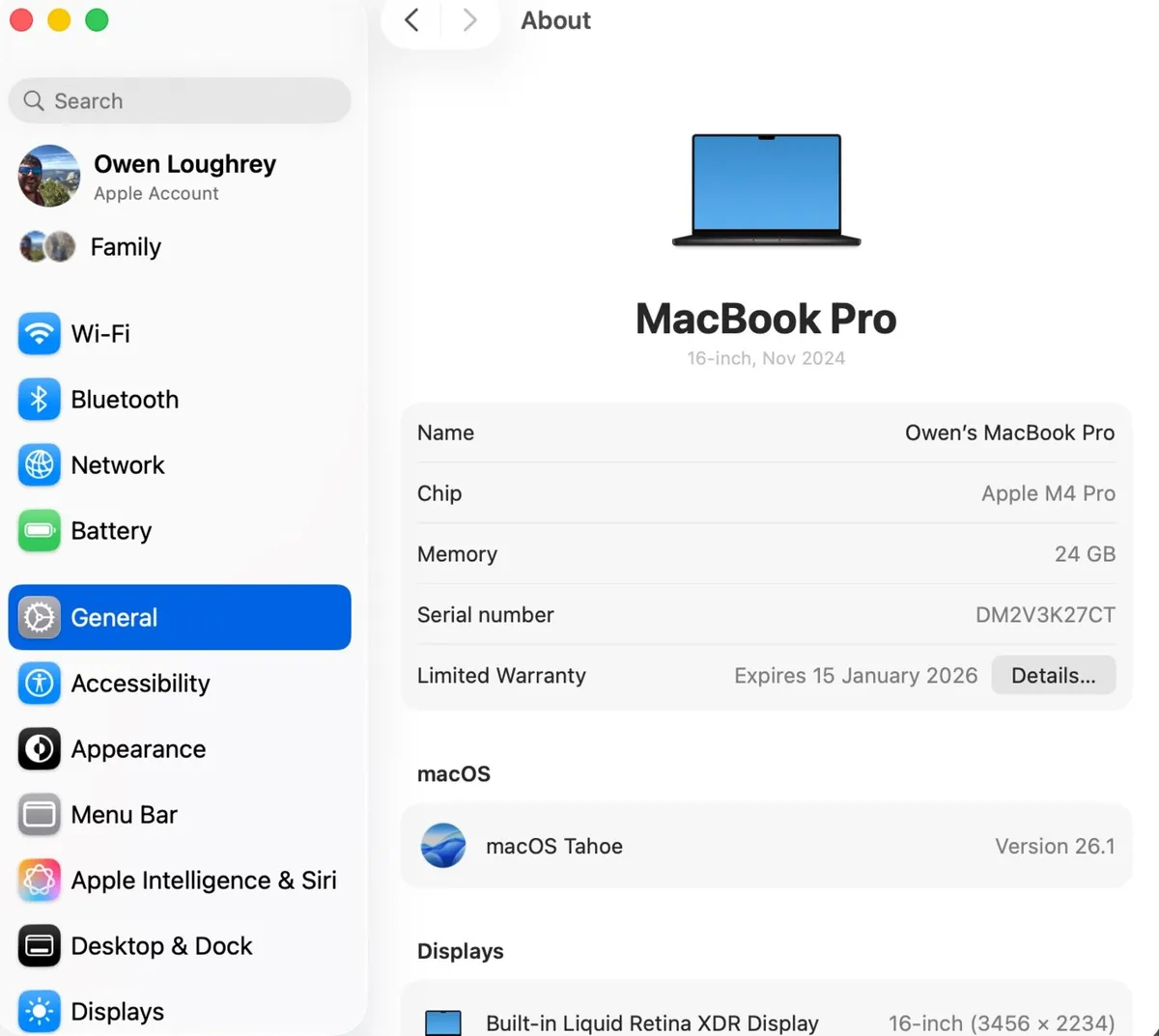
Task: Select Family in the sidebar
Action: 126,246
